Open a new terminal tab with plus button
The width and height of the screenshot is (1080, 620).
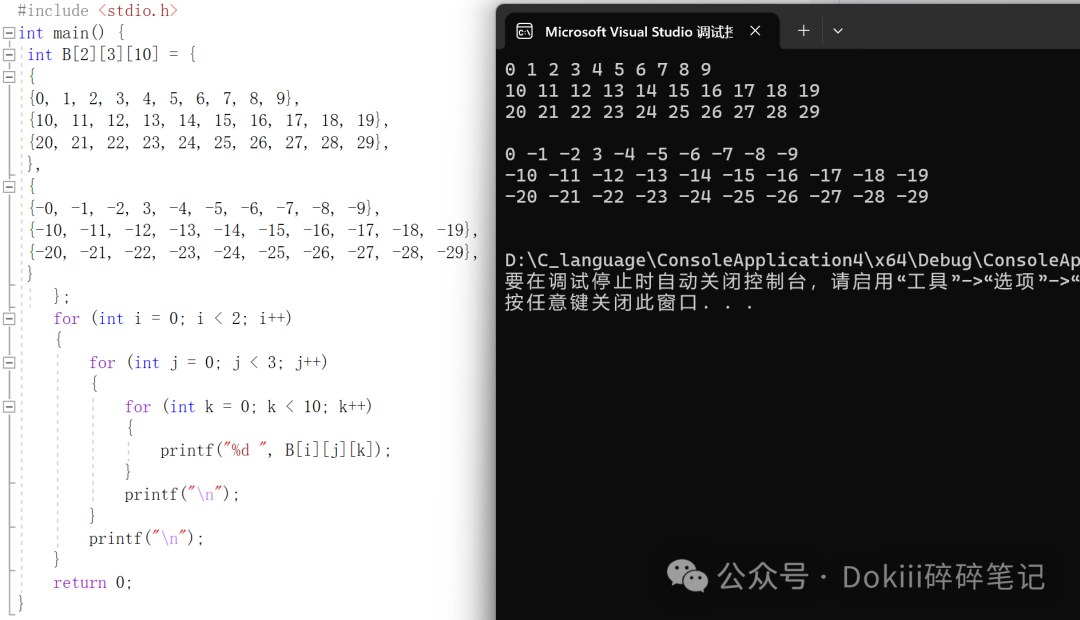pos(803,31)
